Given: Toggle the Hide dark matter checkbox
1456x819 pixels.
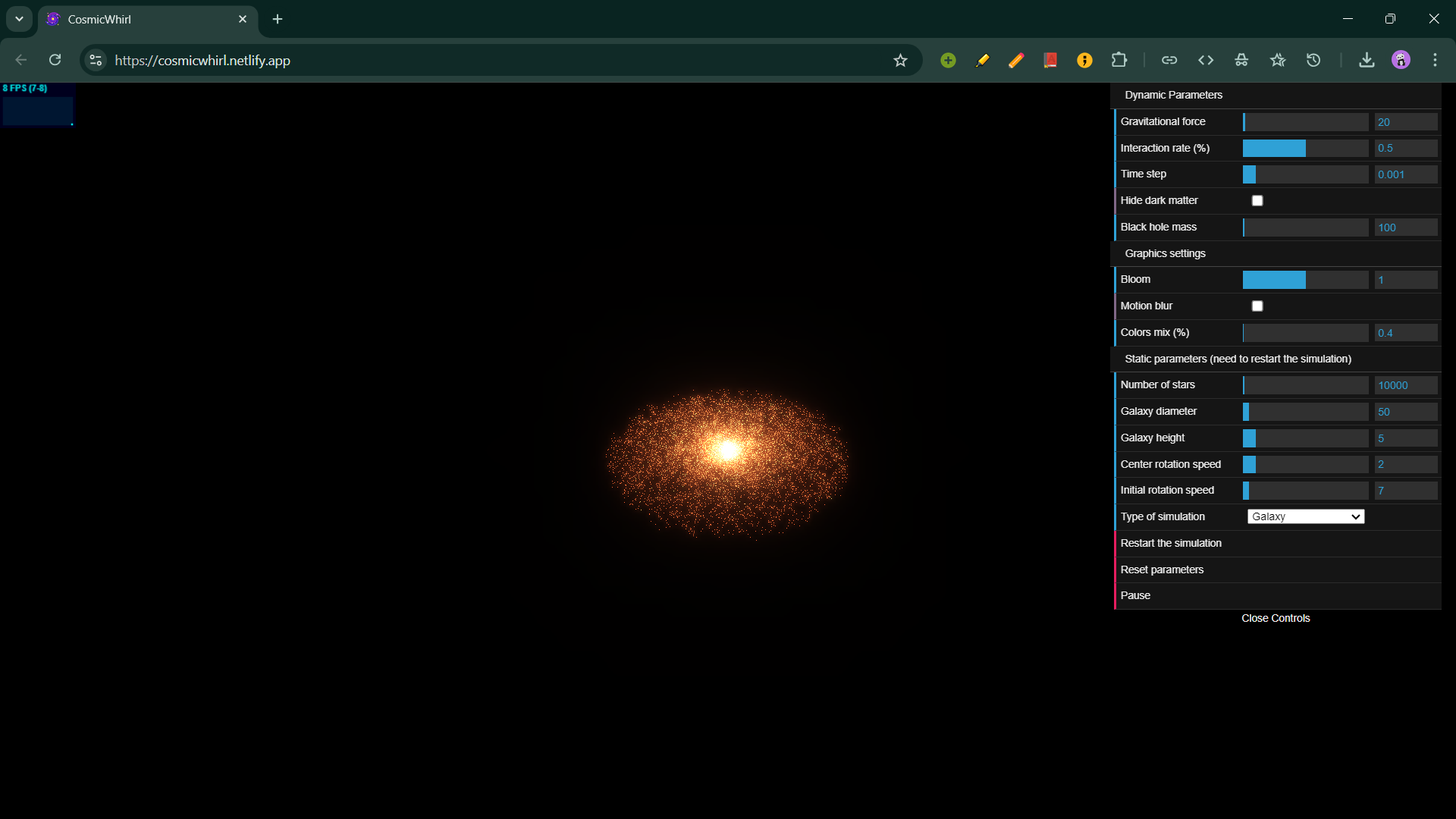Looking at the screenshot, I should pyautogui.click(x=1257, y=200).
